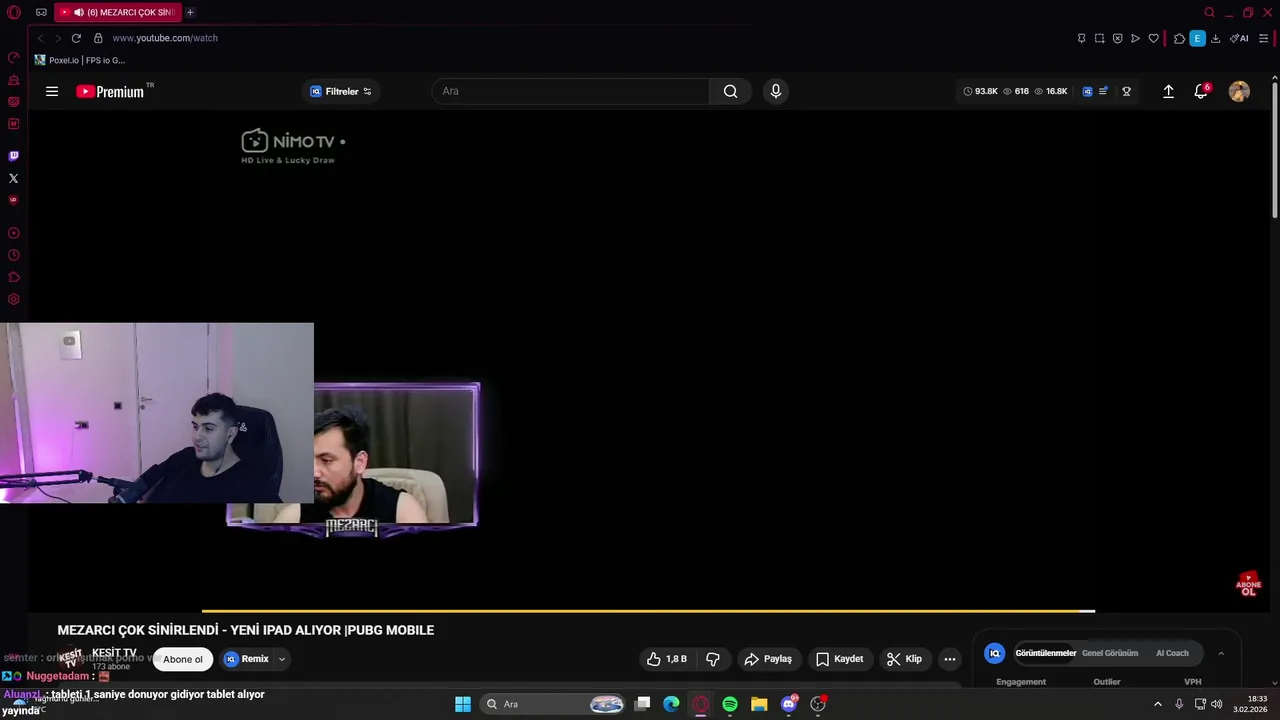The width and height of the screenshot is (1280, 720).
Task: Create a clip with Klip
Action: [x=904, y=659]
